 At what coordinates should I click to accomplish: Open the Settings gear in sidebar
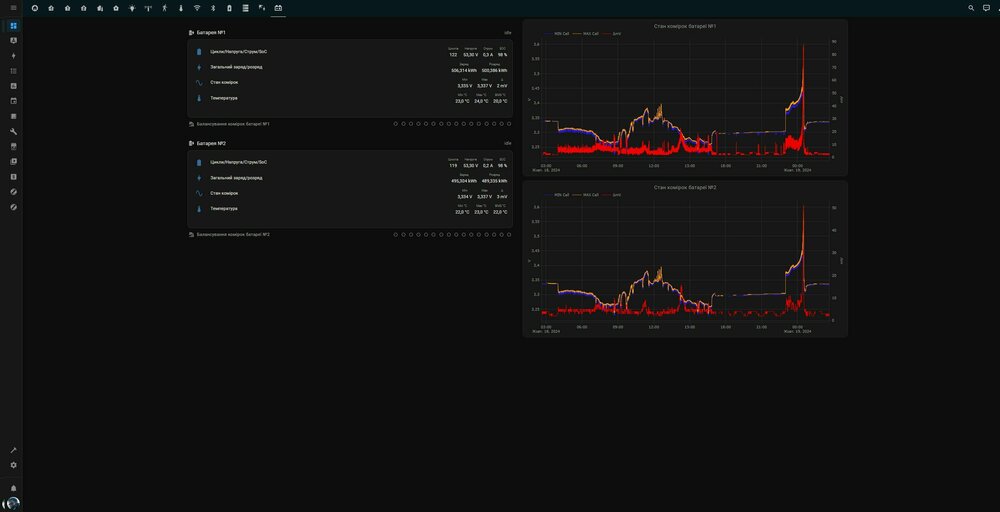[13, 465]
